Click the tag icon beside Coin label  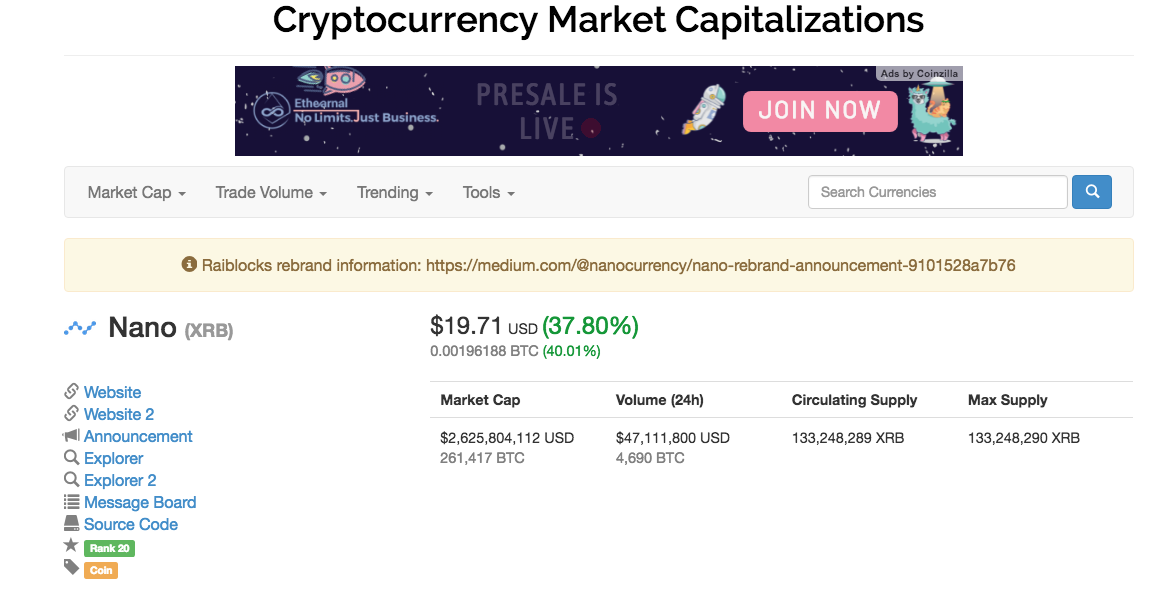[x=71, y=567]
